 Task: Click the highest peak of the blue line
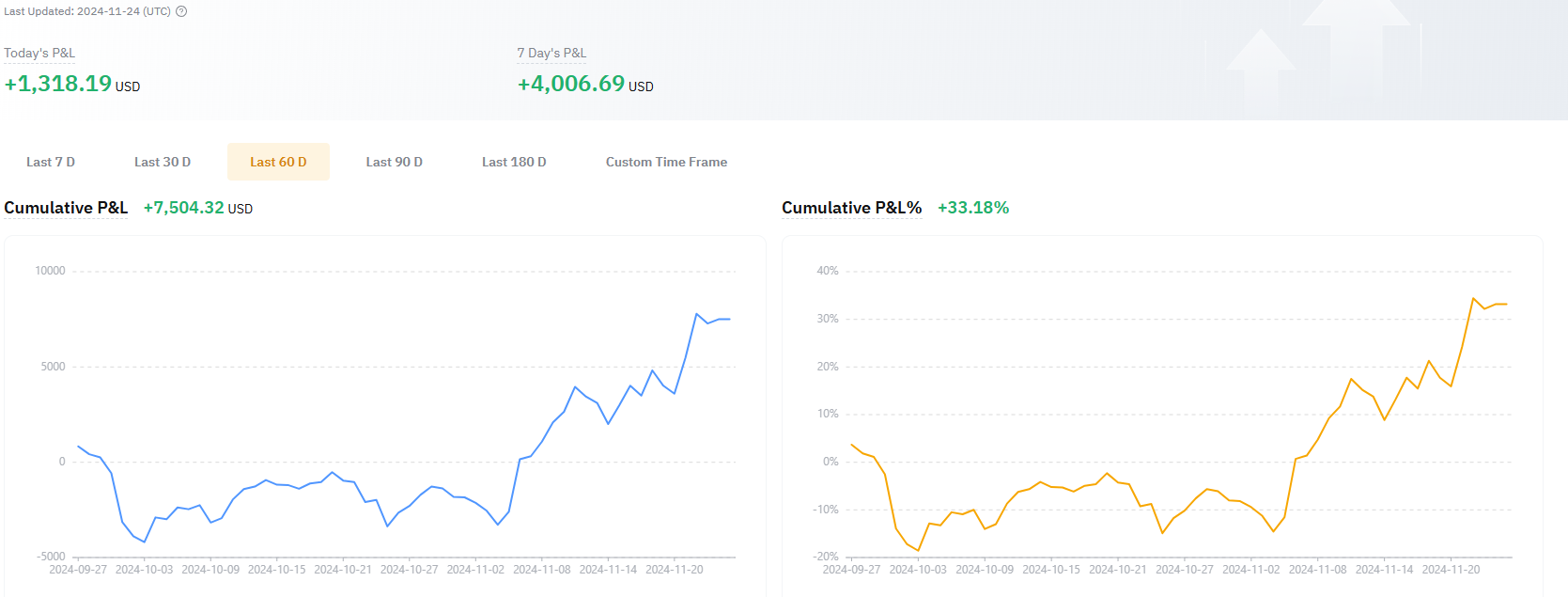point(697,314)
